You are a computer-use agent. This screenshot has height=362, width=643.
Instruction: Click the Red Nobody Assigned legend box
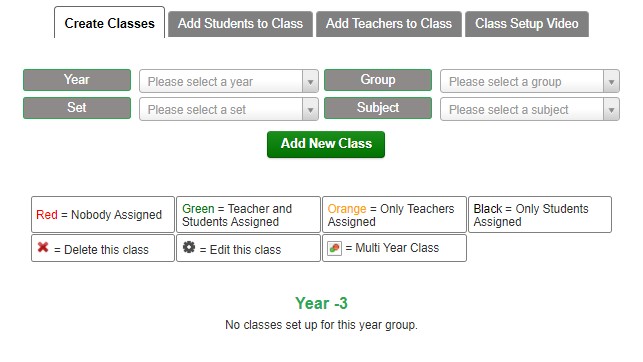(103, 215)
